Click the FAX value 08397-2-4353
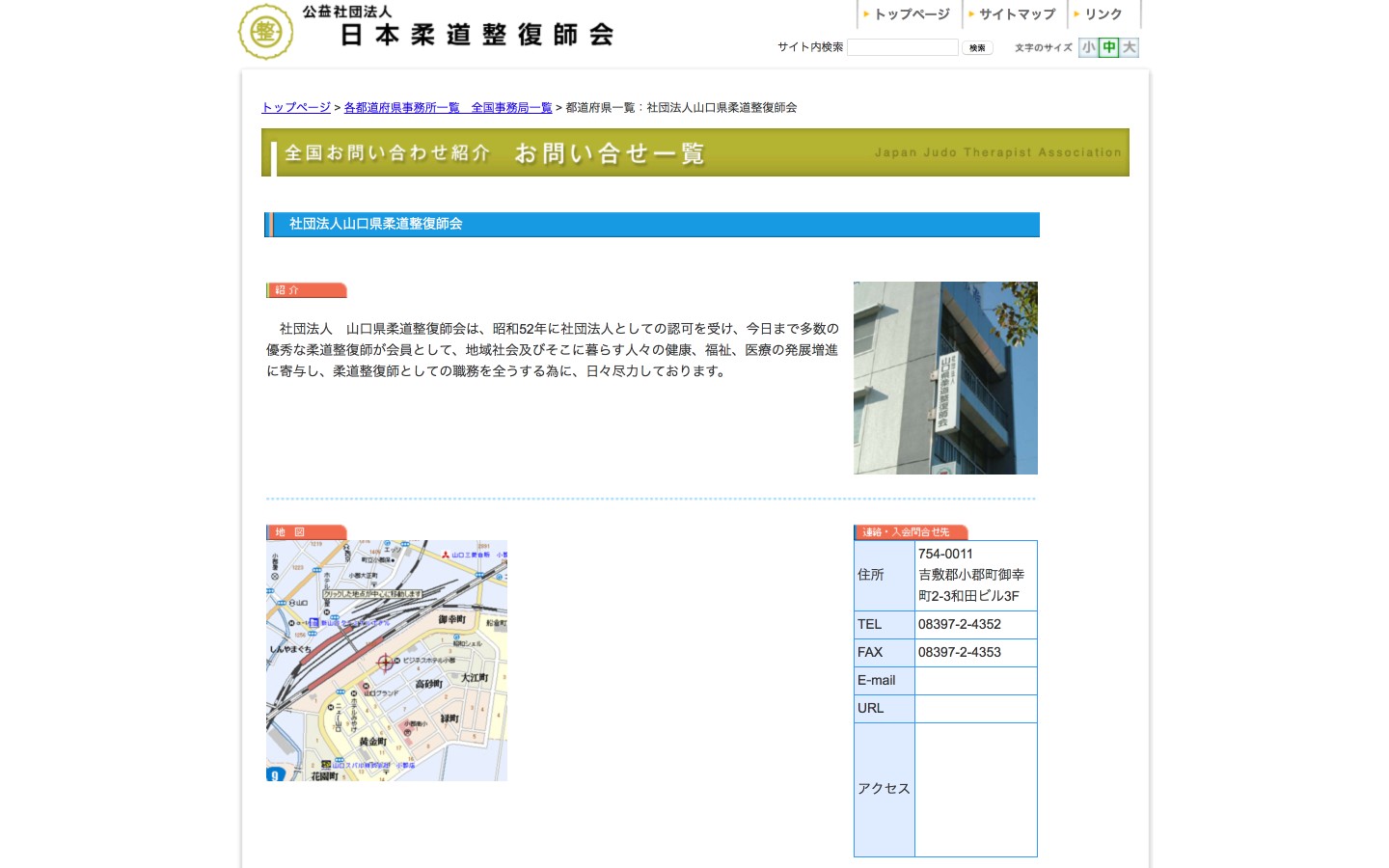Viewport: 1389px width, 868px height. point(975,652)
